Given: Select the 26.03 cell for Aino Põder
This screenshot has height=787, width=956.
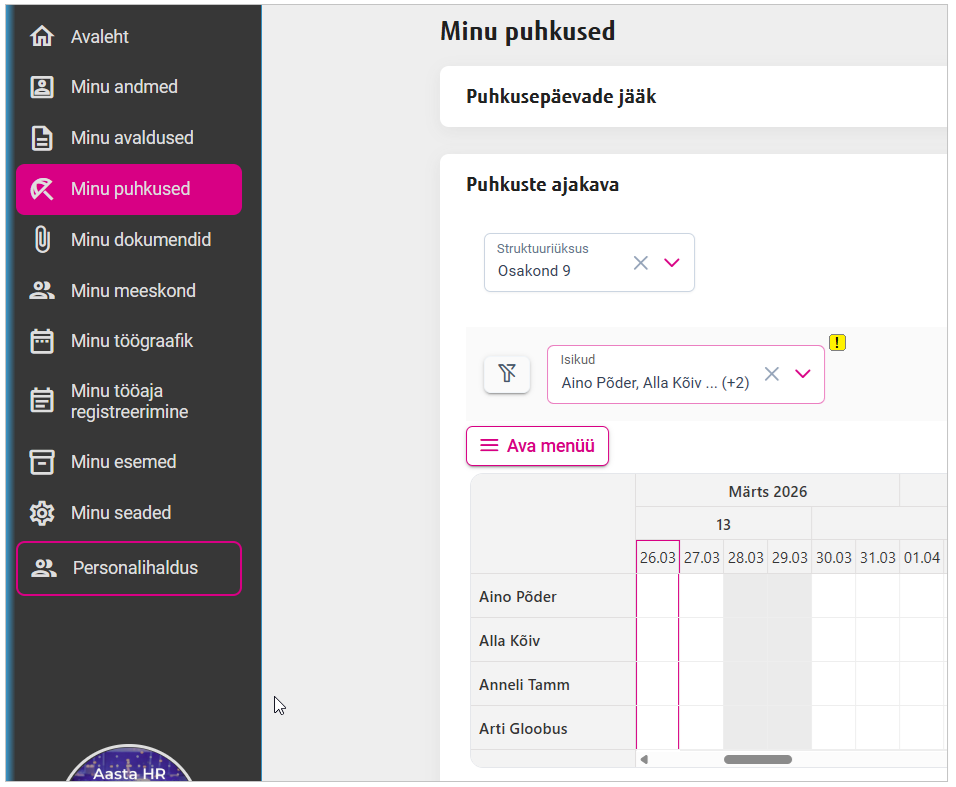Looking at the screenshot, I should (x=657, y=597).
